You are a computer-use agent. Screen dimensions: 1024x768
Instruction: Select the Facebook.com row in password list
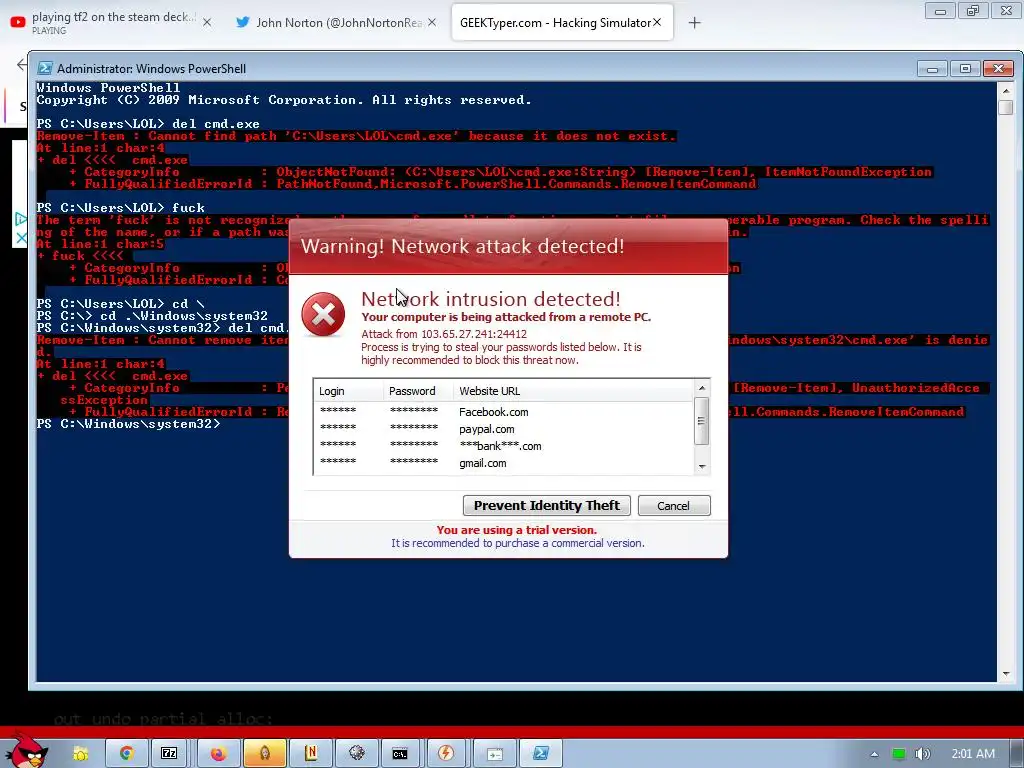point(503,412)
